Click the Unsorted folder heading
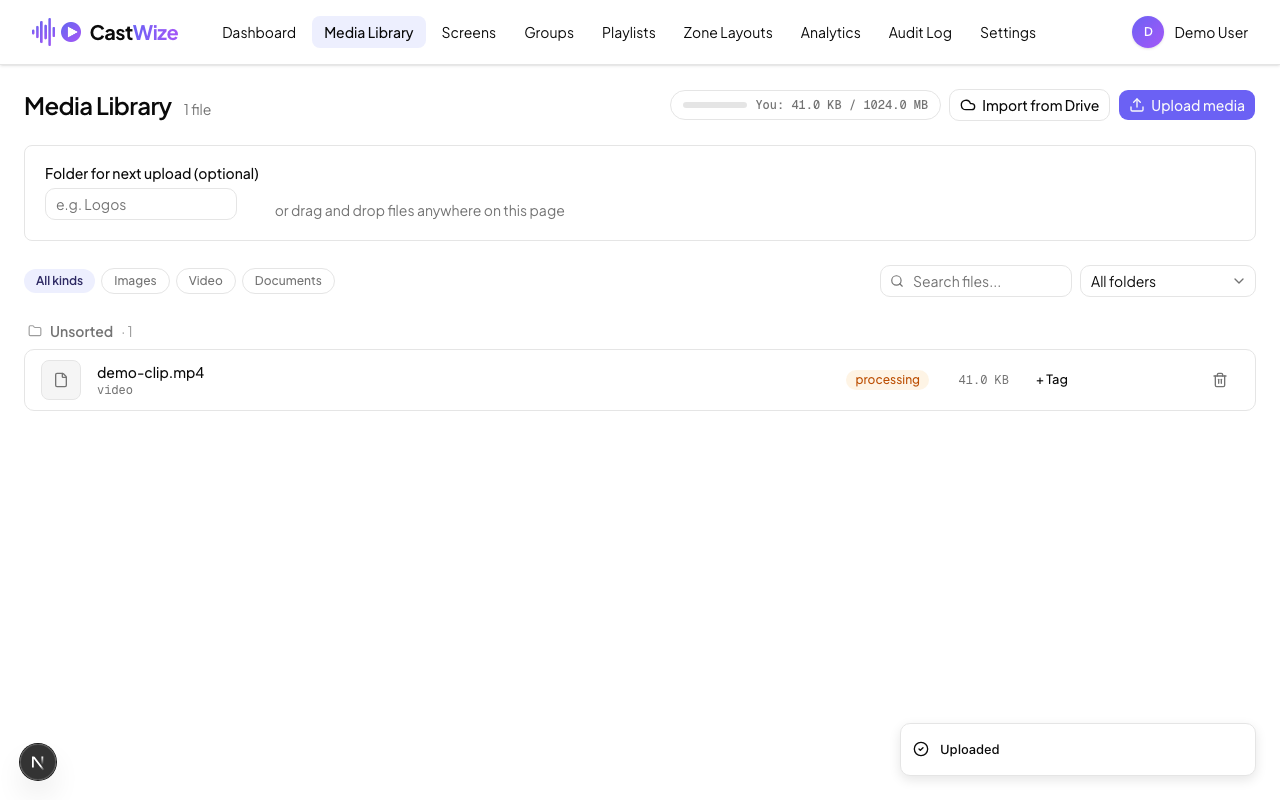 click(x=81, y=331)
